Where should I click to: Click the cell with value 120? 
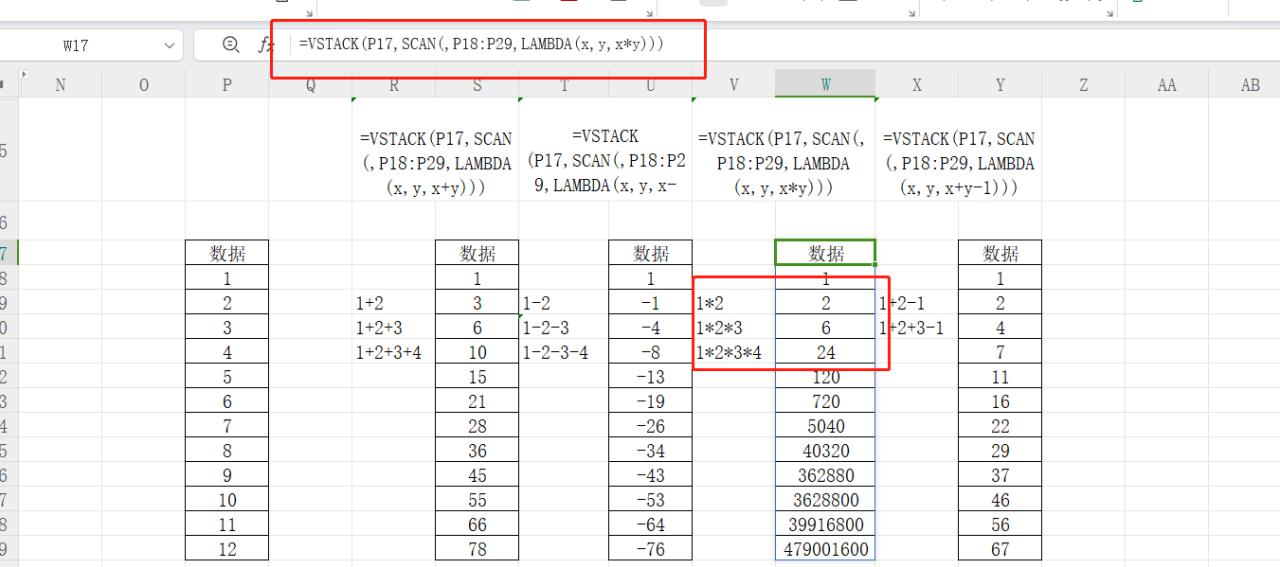[x=826, y=377]
